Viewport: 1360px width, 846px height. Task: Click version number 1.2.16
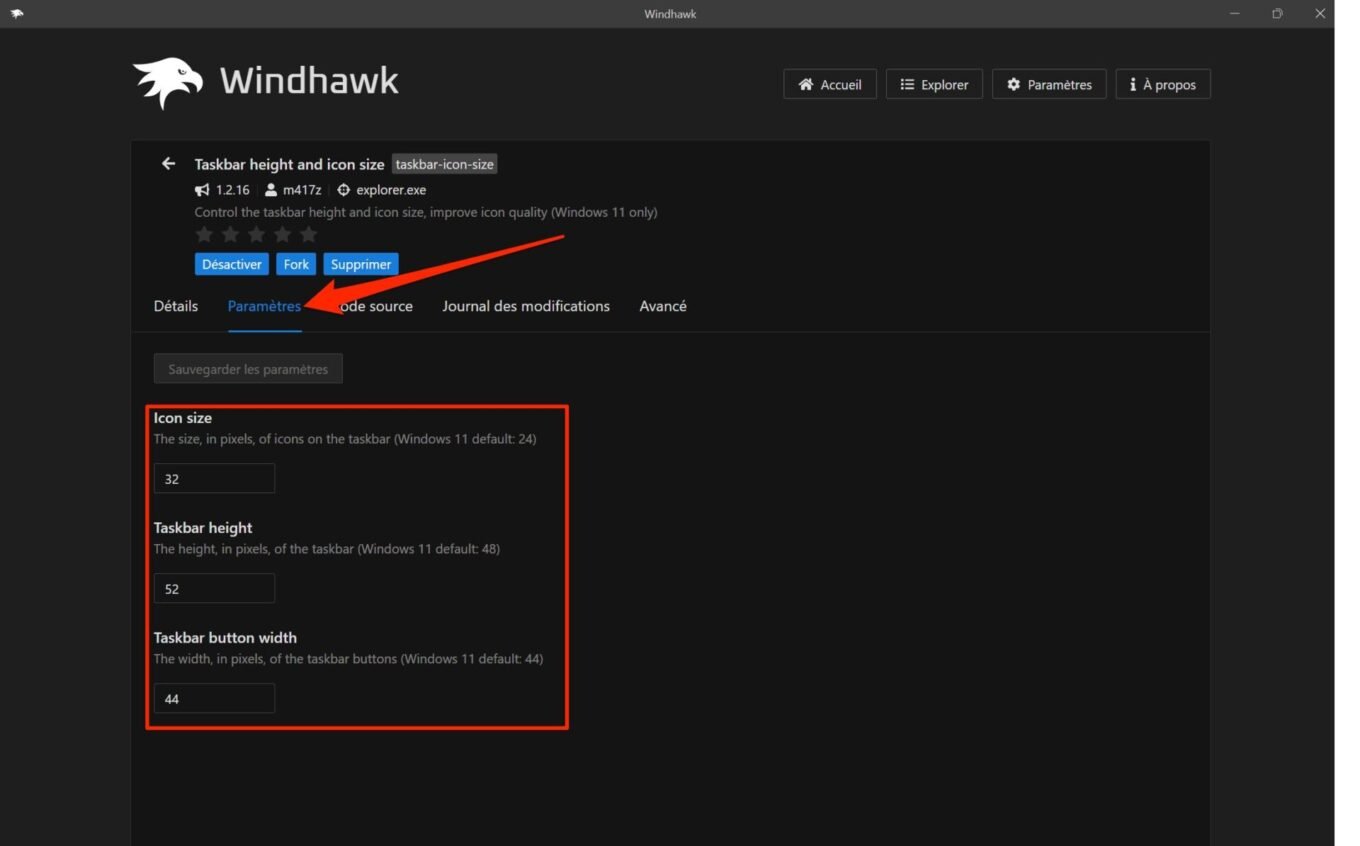click(233, 190)
